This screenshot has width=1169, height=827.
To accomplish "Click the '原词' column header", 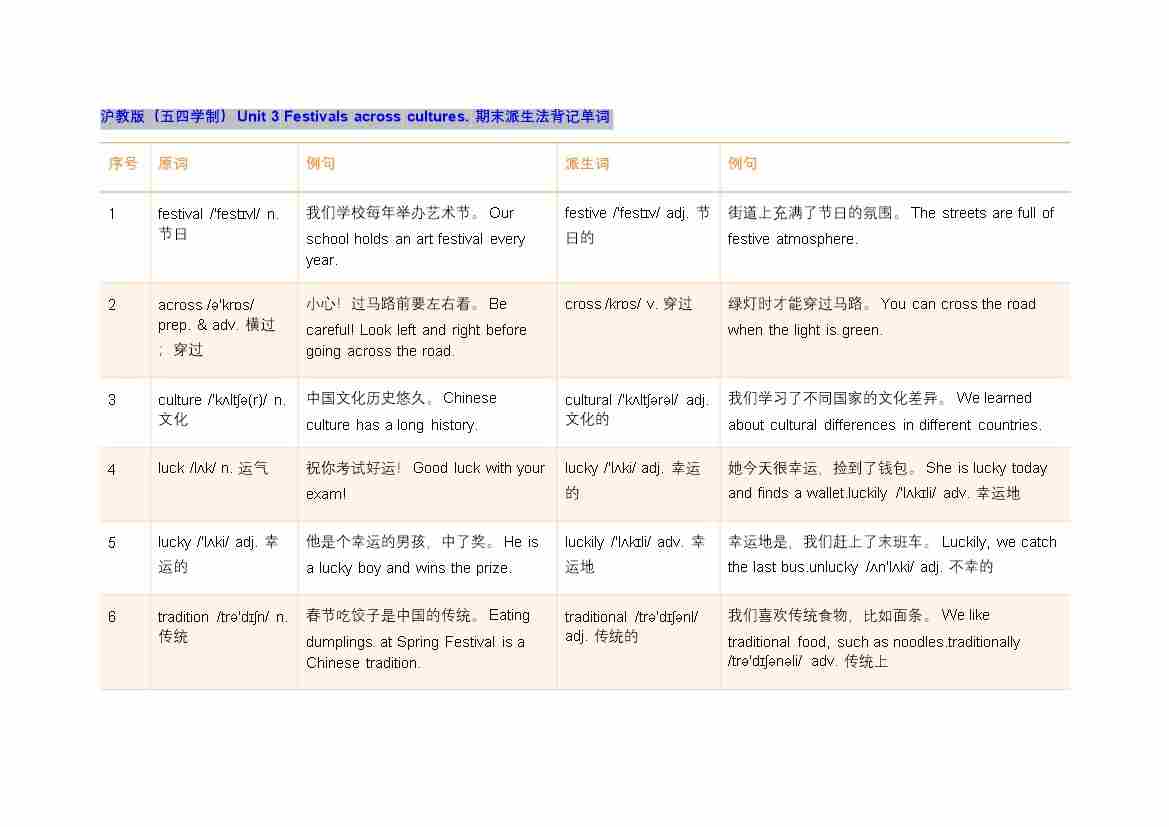I will click(x=173, y=164).
